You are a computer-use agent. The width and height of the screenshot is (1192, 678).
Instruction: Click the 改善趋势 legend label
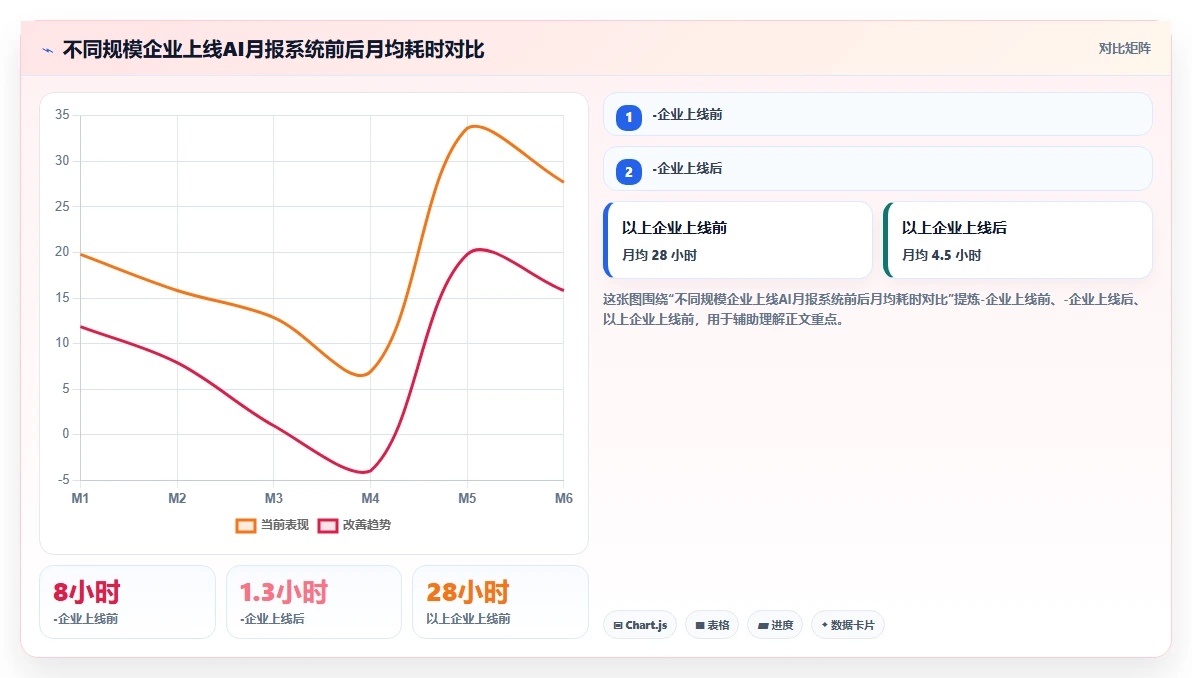366,524
